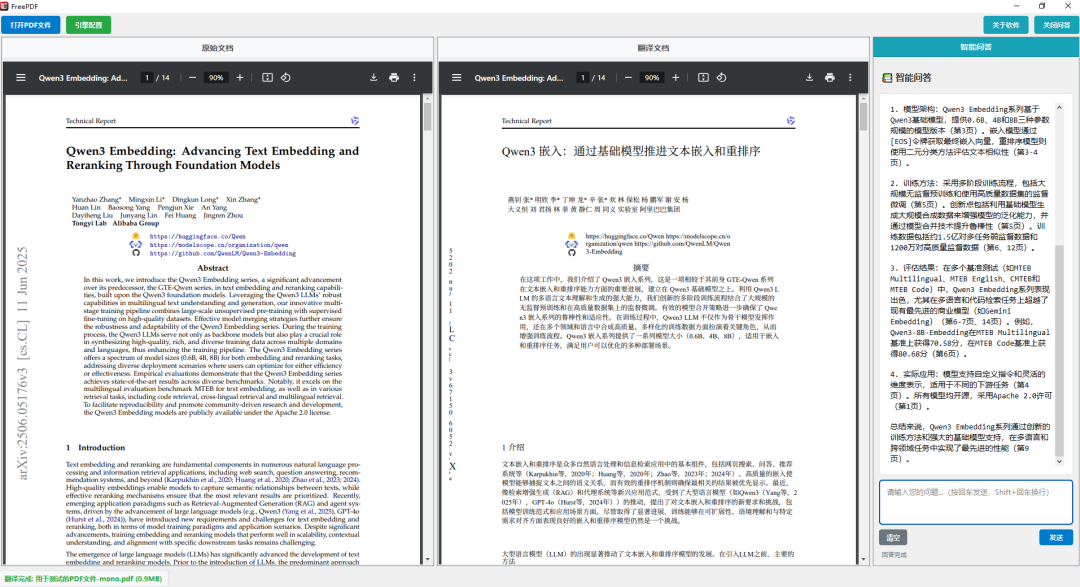Screen dimensions: 1080x587
Task: Click the 90% zoom field in translated viewer
Action: coord(651,77)
